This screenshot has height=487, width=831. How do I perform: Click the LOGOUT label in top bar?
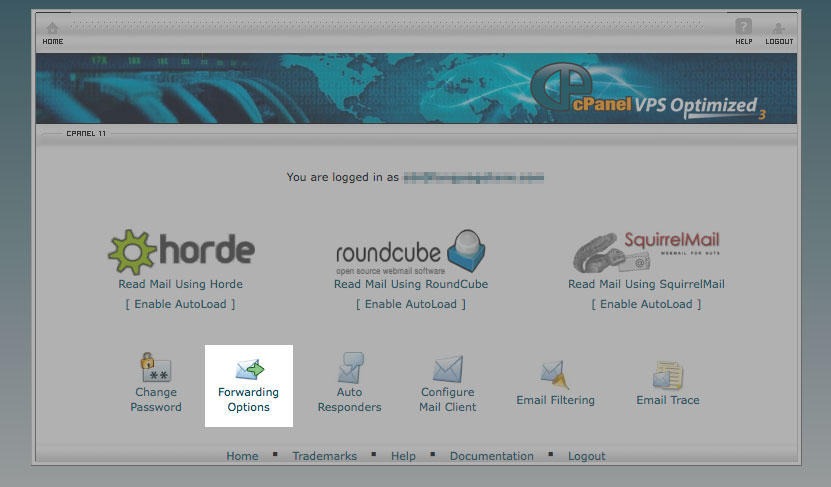[779, 41]
